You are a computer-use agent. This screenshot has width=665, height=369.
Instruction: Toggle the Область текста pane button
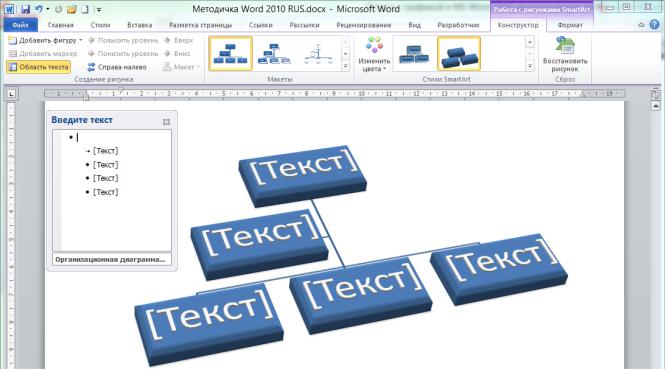click(x=39, y=67)
